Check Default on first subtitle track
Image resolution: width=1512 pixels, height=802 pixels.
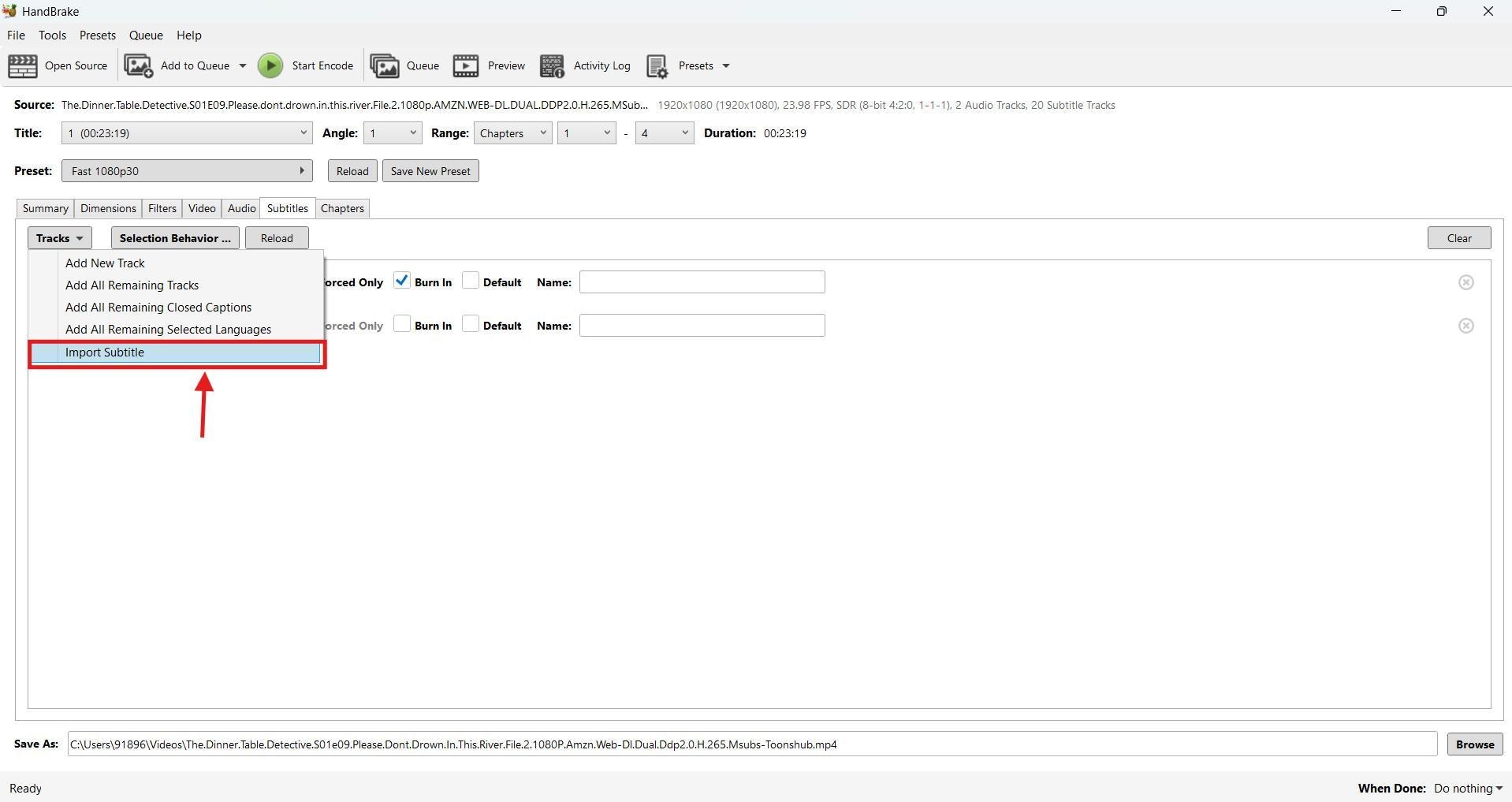coord(471,281)
